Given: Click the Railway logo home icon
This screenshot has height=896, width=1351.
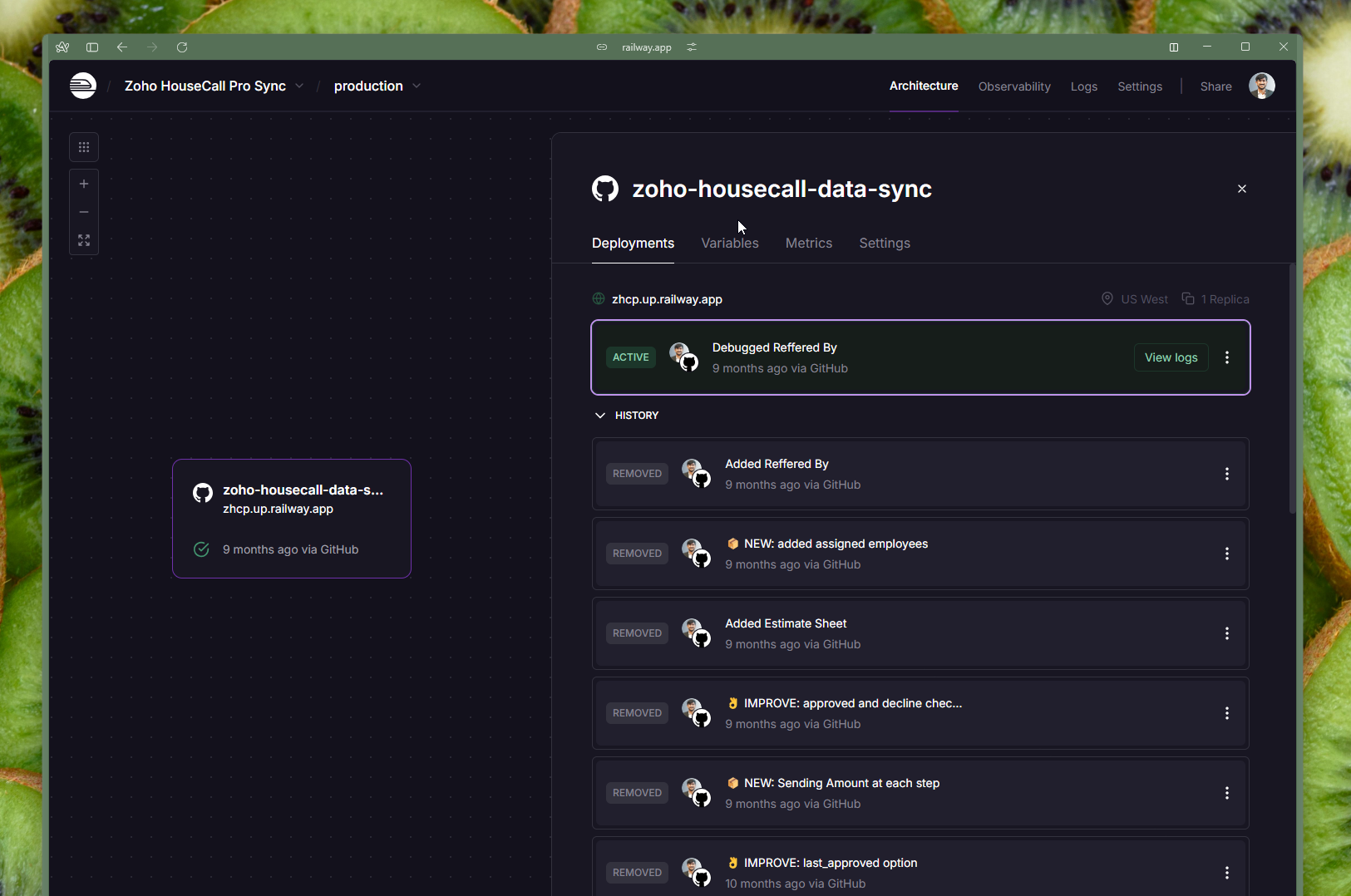Looking at the screenshot, I should 83,86.
